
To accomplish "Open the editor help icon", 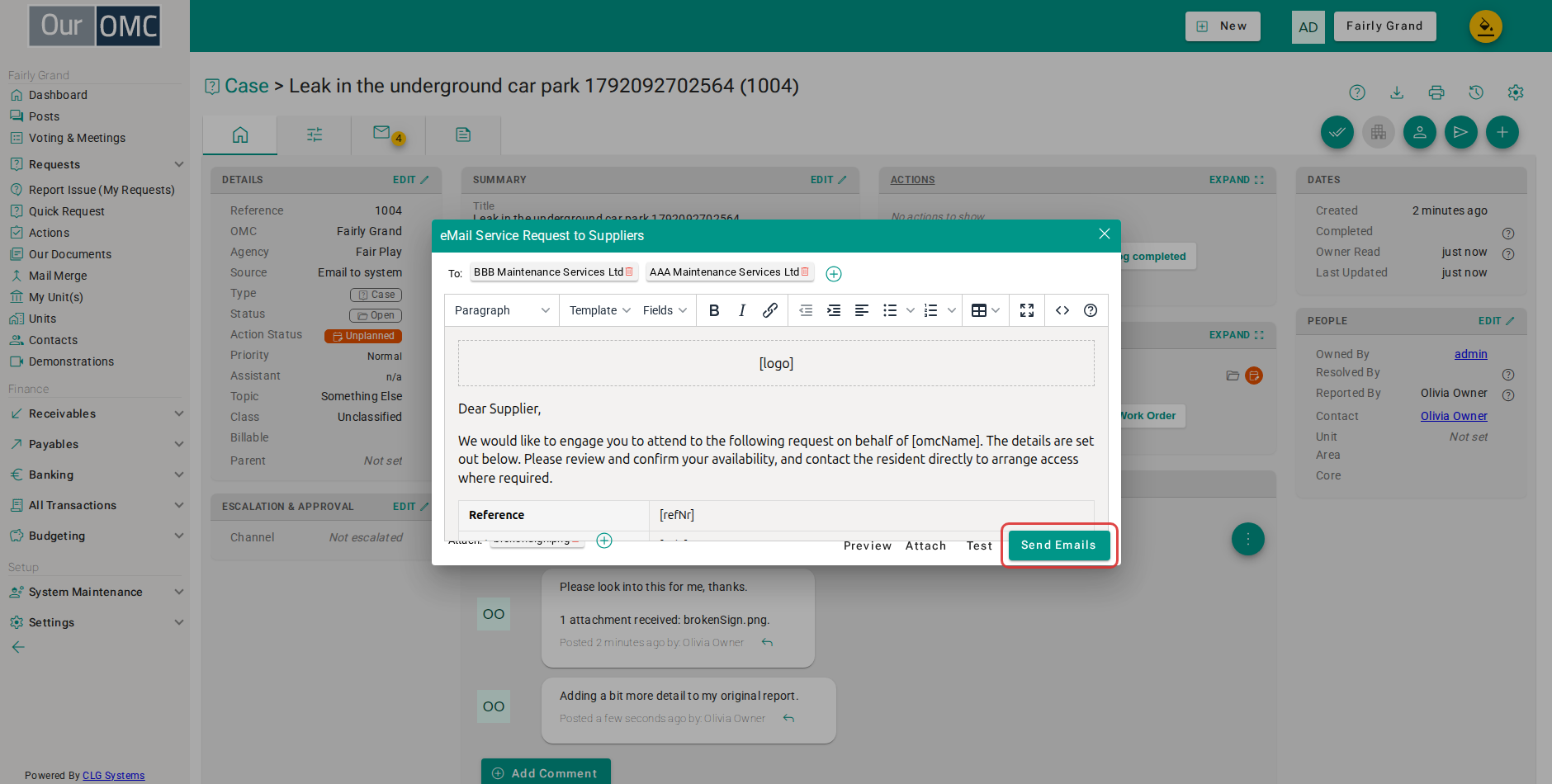I will click(x=1091, y=310).
